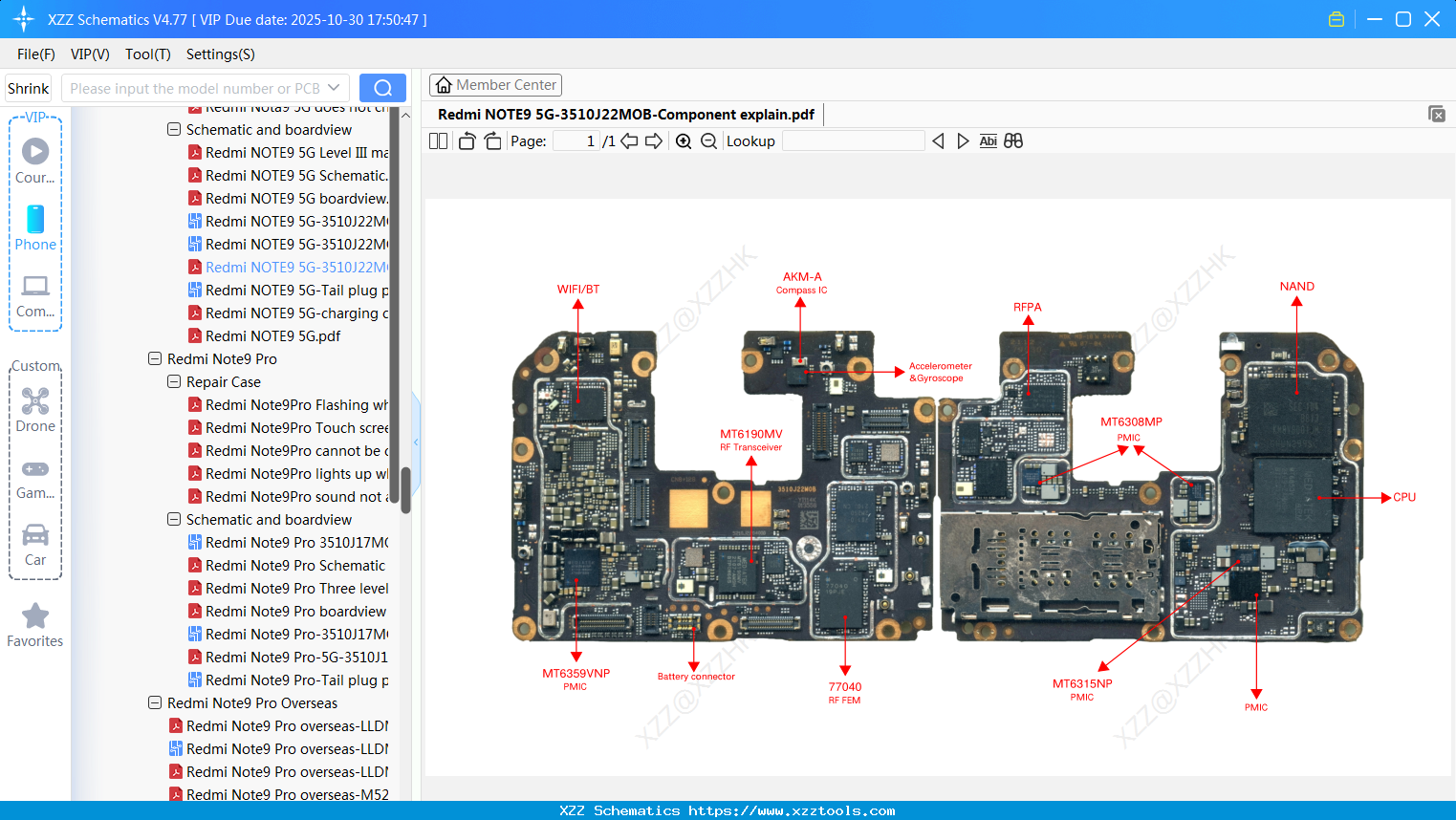Screen dimensions: 1456x820
Task: Collapse Schematic and boardview under Redmi Note9 Pro
Action: (x=174, y=520)
